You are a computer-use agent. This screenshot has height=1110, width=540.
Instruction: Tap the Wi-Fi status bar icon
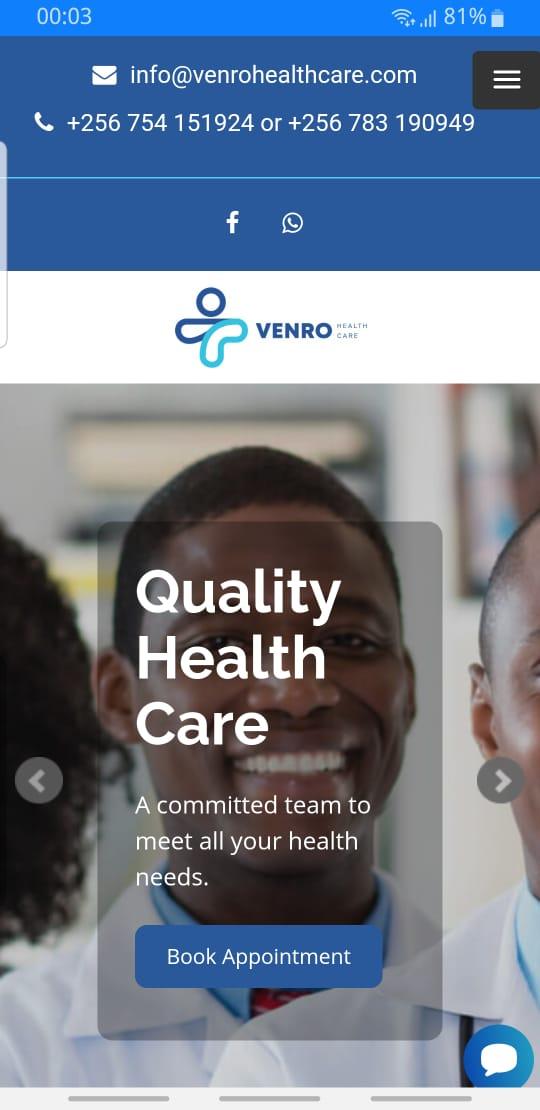click(403, 17)
